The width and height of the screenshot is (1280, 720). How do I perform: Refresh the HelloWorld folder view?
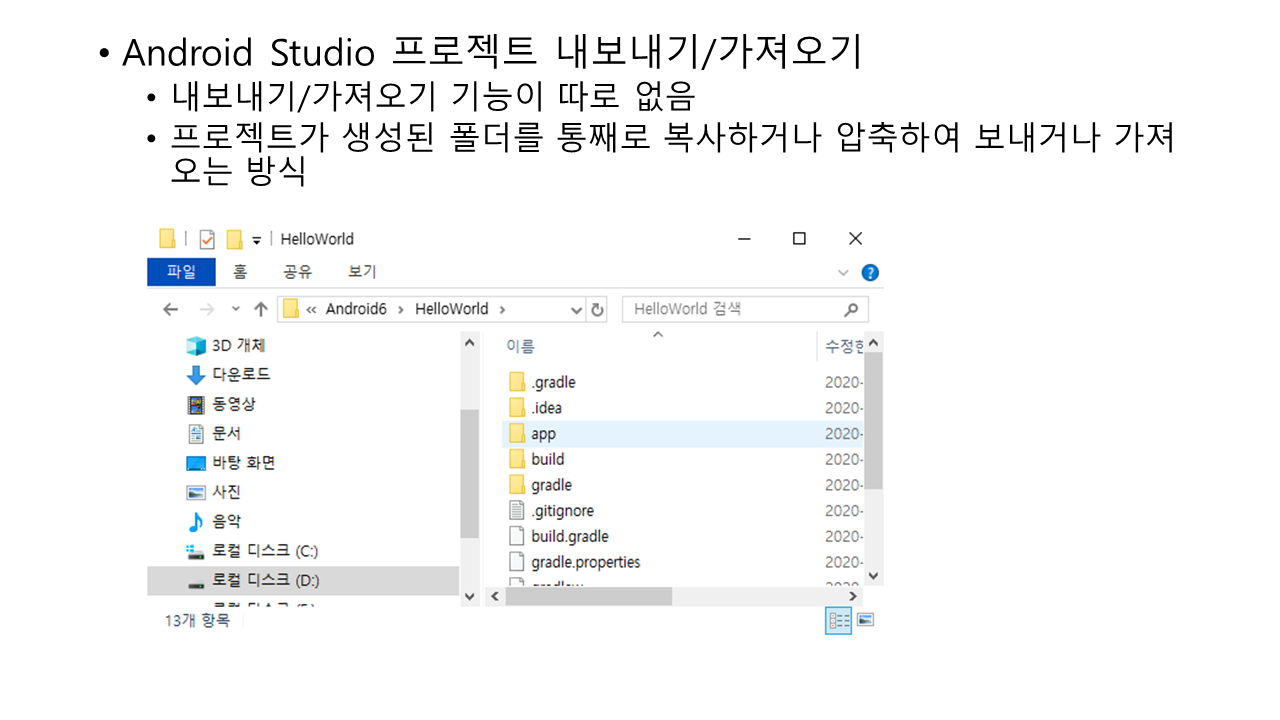(598, 310)
